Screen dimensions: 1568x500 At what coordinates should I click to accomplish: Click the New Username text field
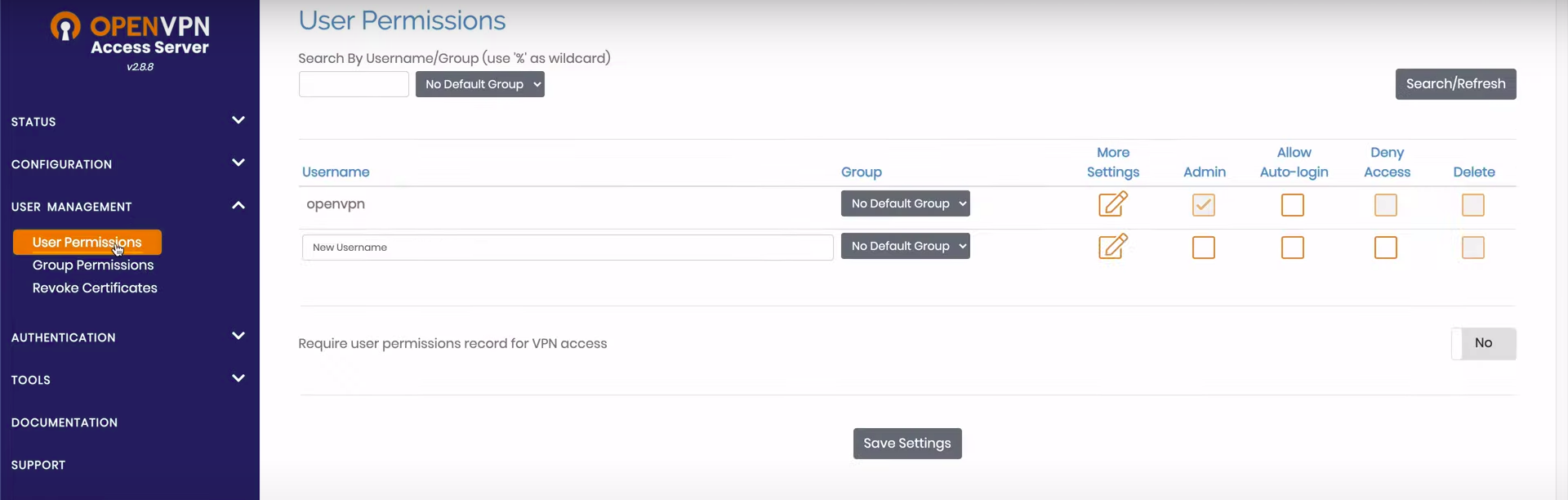[567, 248]
